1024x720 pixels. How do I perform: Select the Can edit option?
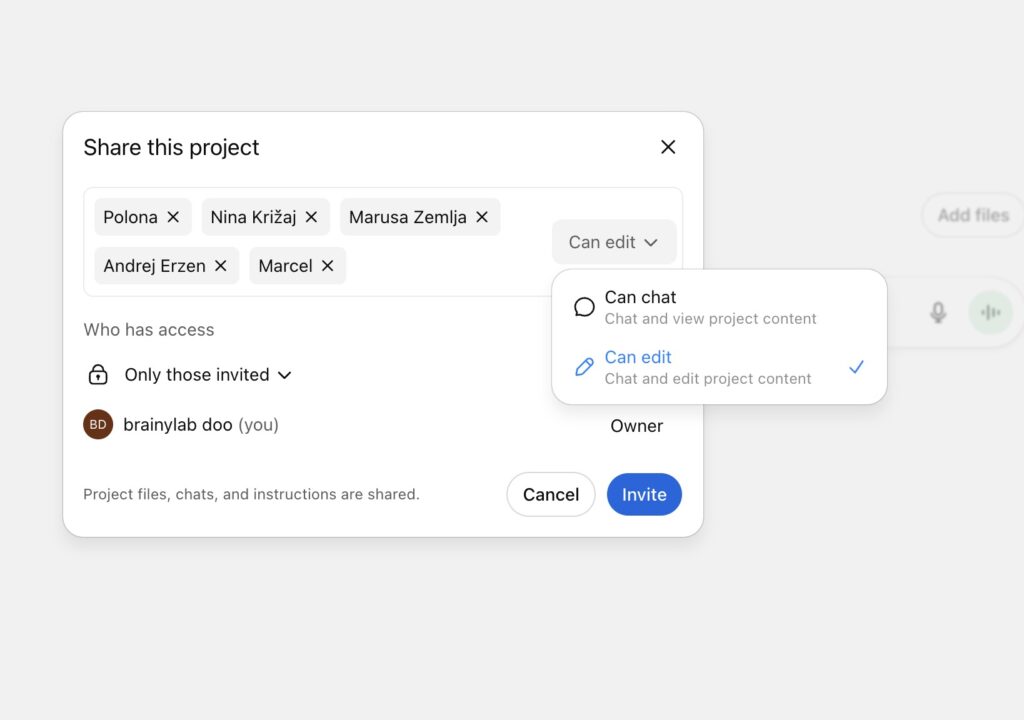pos(710,367)
